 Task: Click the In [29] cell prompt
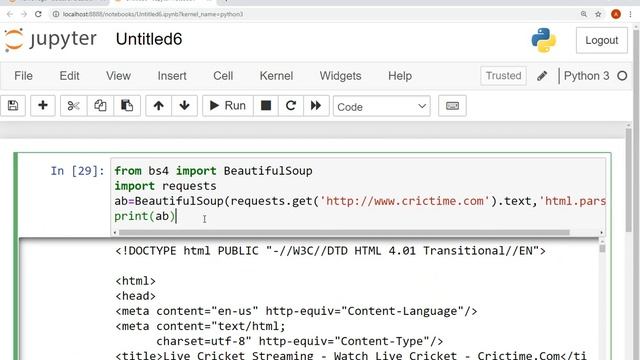click(78, 171)
